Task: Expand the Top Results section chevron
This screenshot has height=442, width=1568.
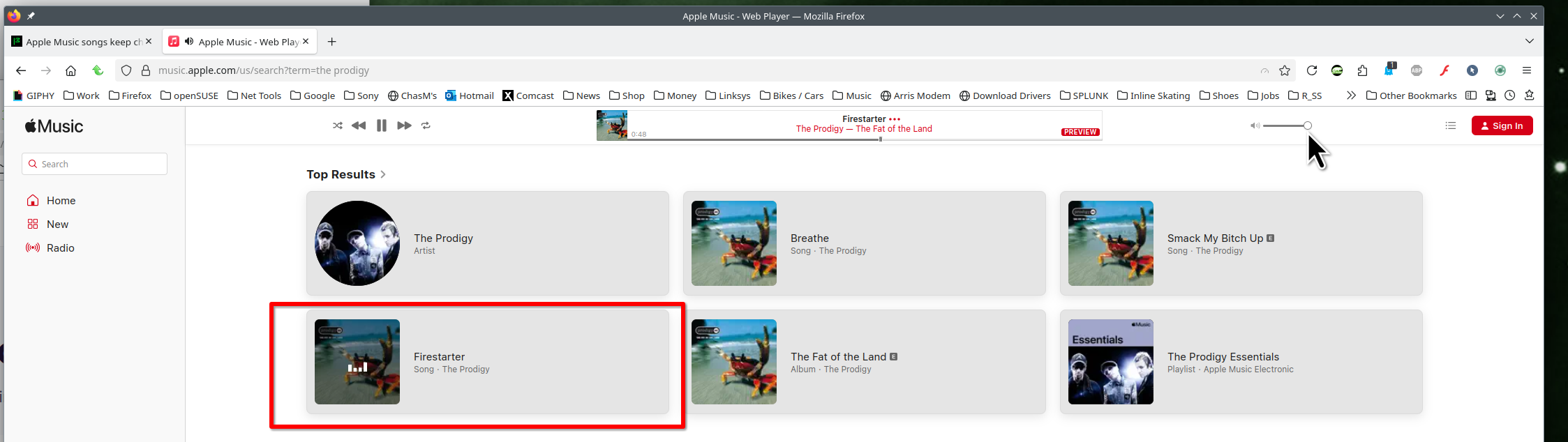Action: pyautogui.click(x=383, y=174)
